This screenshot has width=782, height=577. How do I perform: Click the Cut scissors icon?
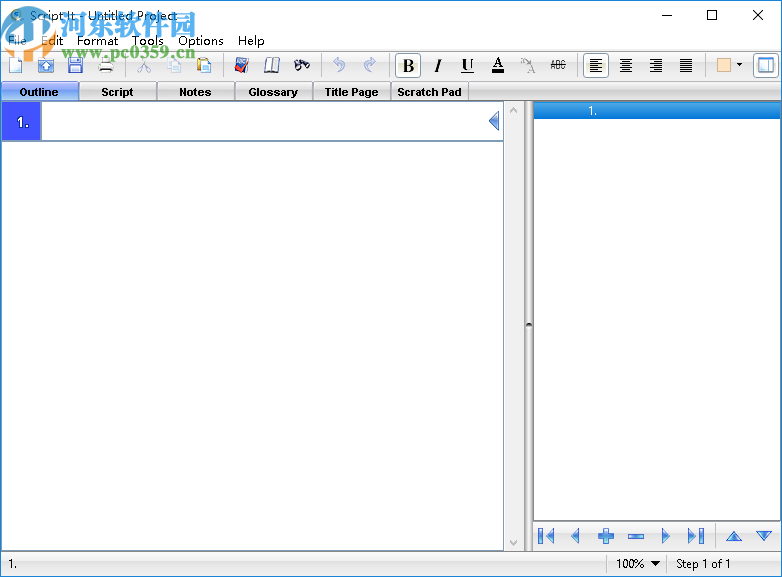(144, 65)
